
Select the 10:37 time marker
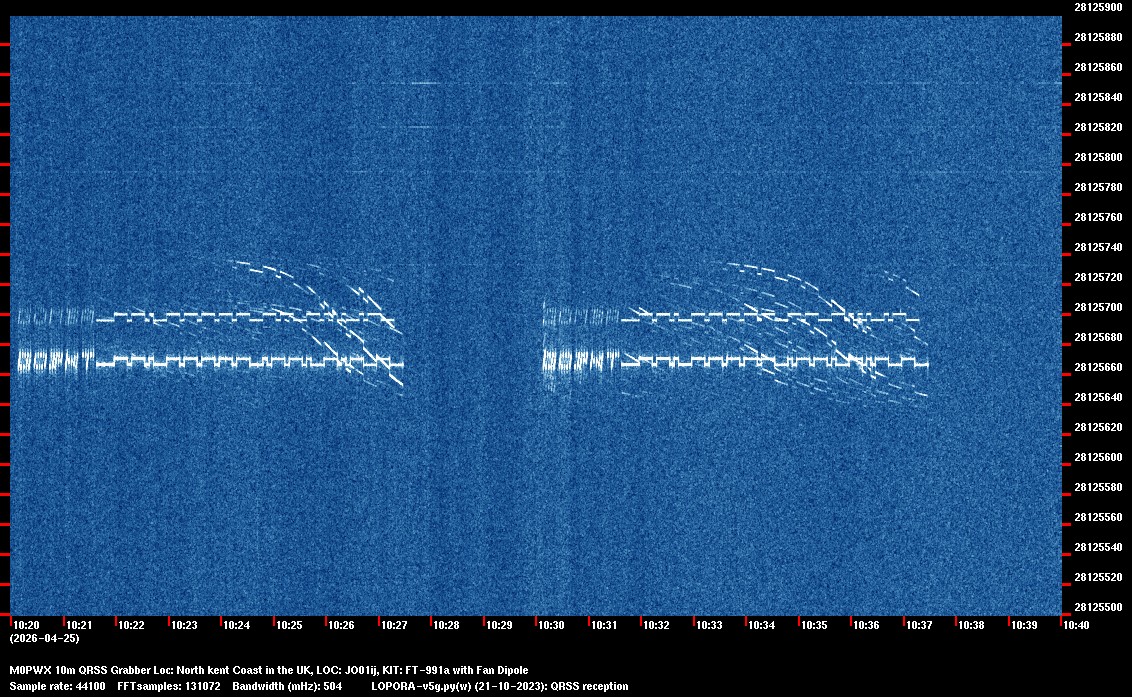pyautogui.click(x=918, y=625)
